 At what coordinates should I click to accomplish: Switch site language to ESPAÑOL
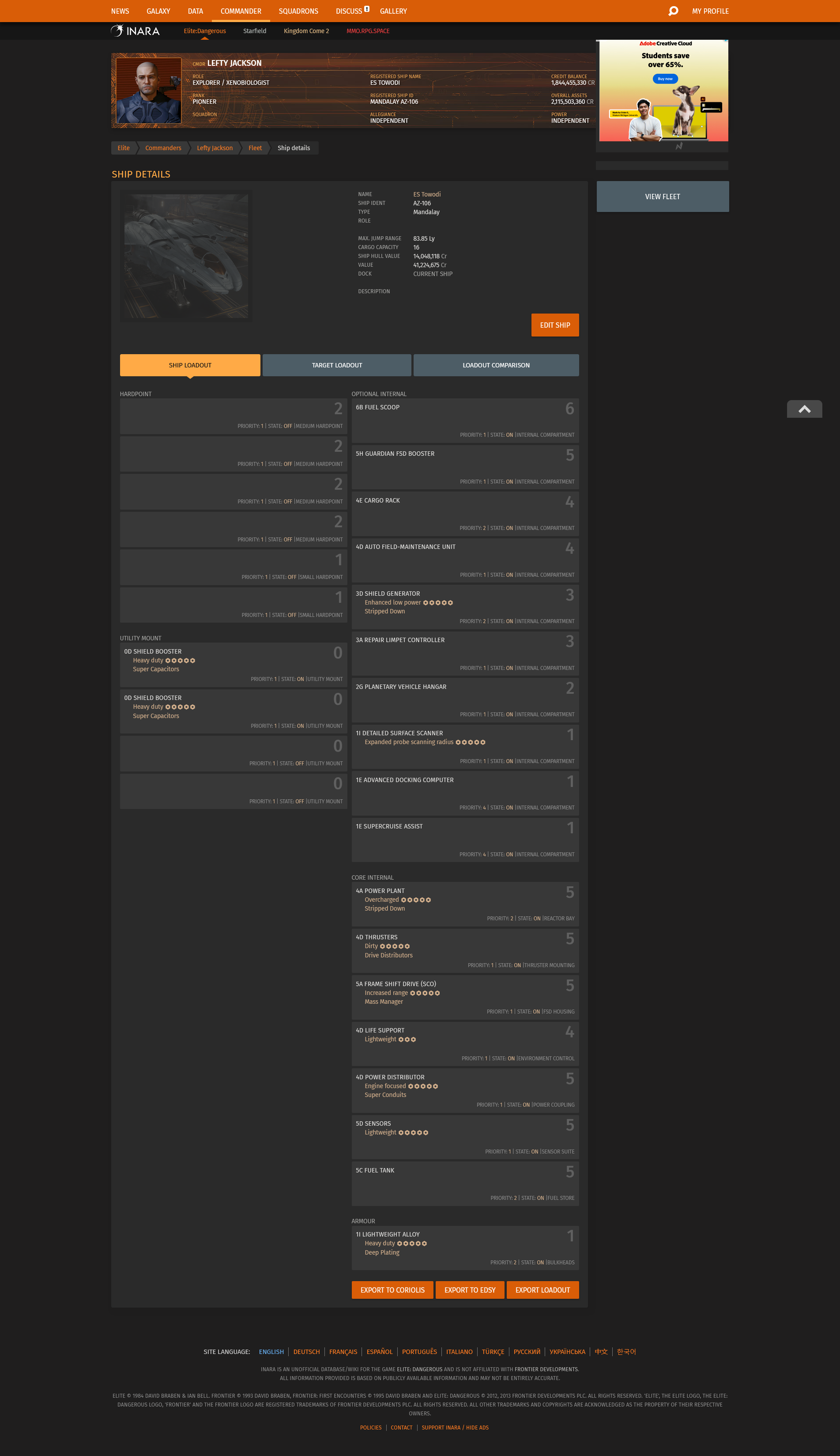click(379, 1351)
